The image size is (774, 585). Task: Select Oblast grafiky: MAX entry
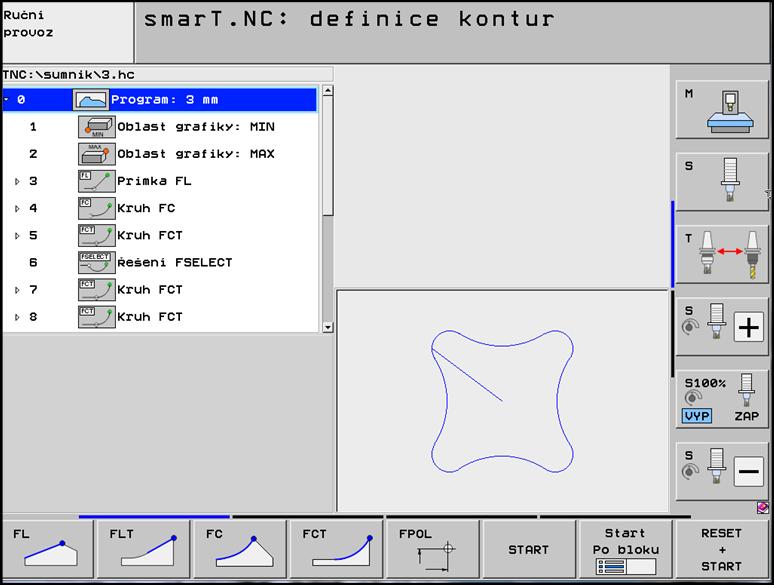click(195, 154)
